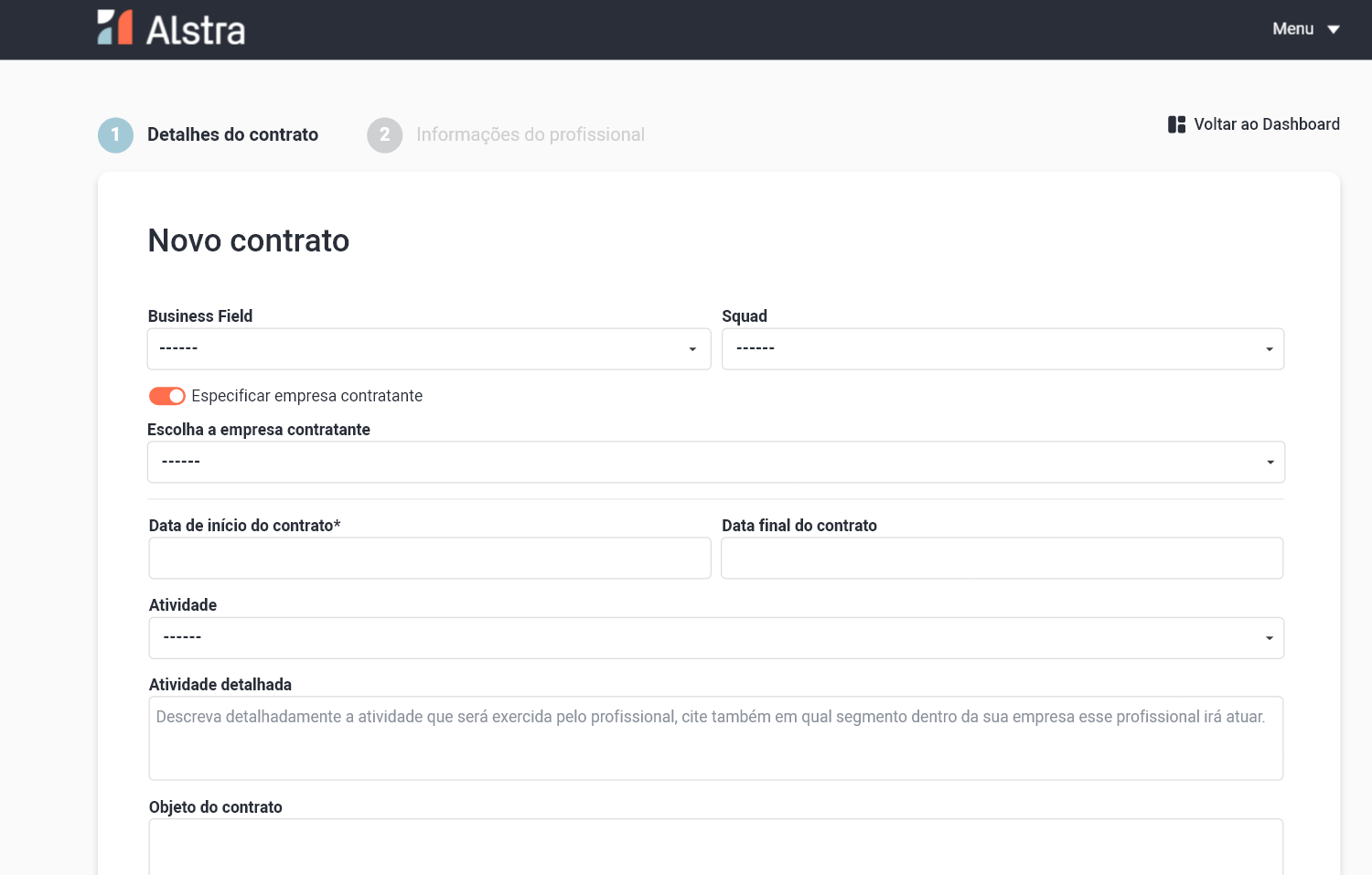Screen dimensions: 1372x875
Task: Click the Alstra brand name text
Action: [x=196, y=30]
